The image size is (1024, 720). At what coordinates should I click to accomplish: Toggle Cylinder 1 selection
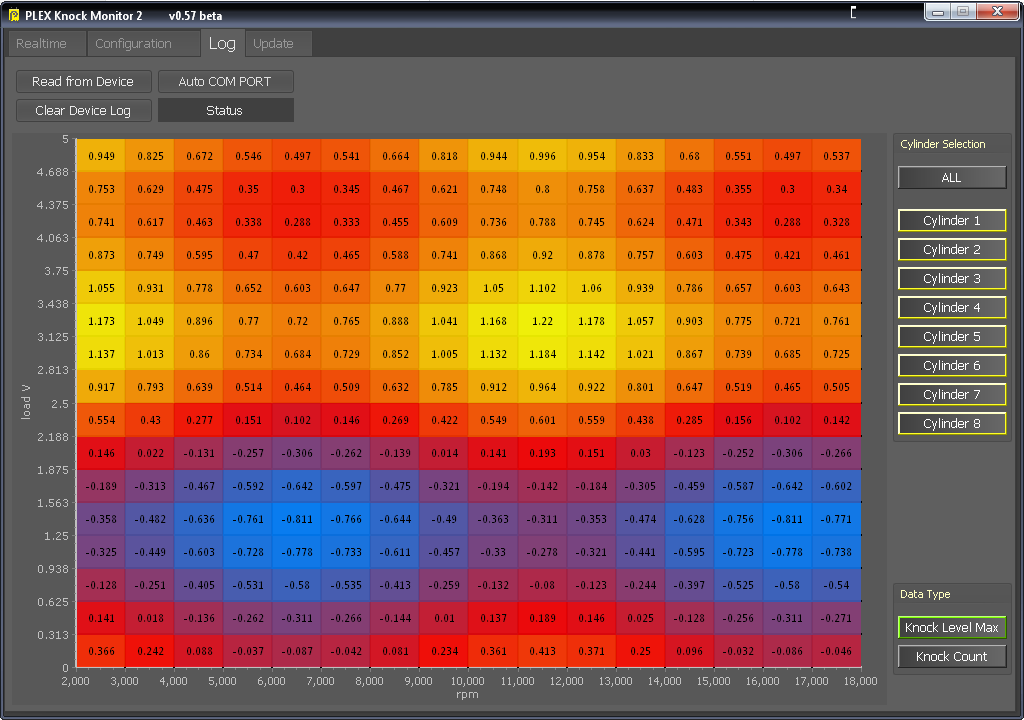pyautogui.click(x=951, y=220)
